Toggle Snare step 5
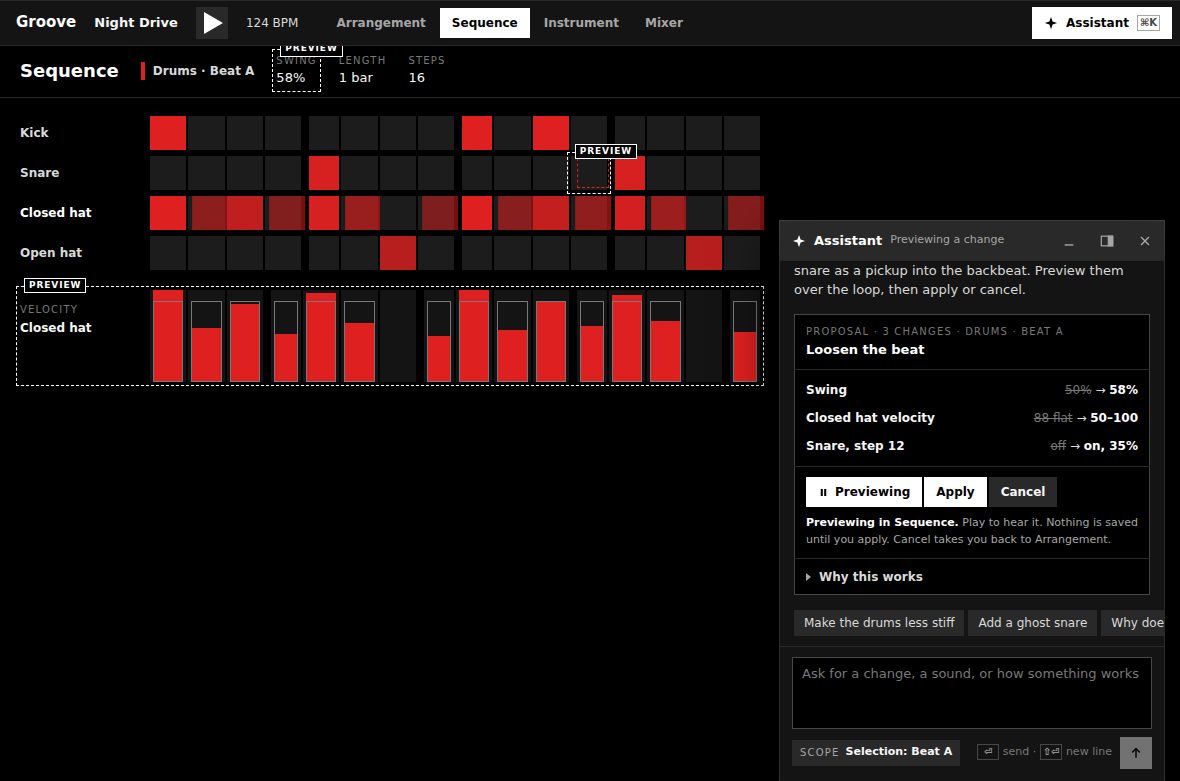1180x781 pixels. pyautogui.click(x=324, y=173)
